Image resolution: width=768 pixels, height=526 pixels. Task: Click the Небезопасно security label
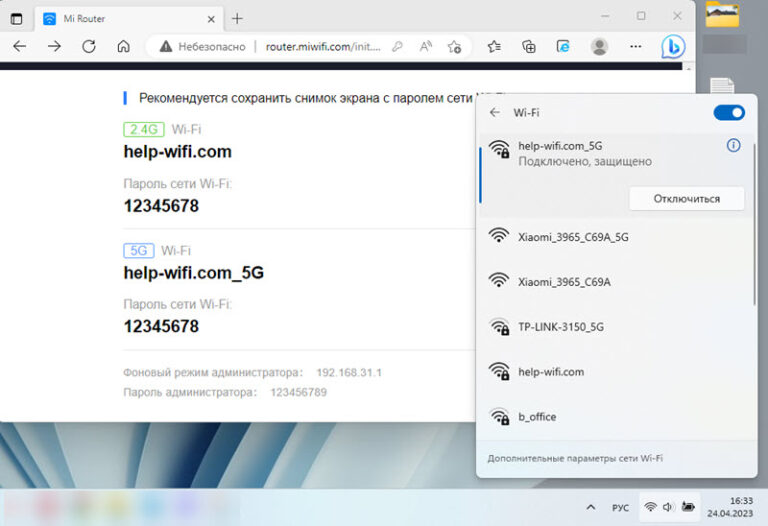click(212, 47)
